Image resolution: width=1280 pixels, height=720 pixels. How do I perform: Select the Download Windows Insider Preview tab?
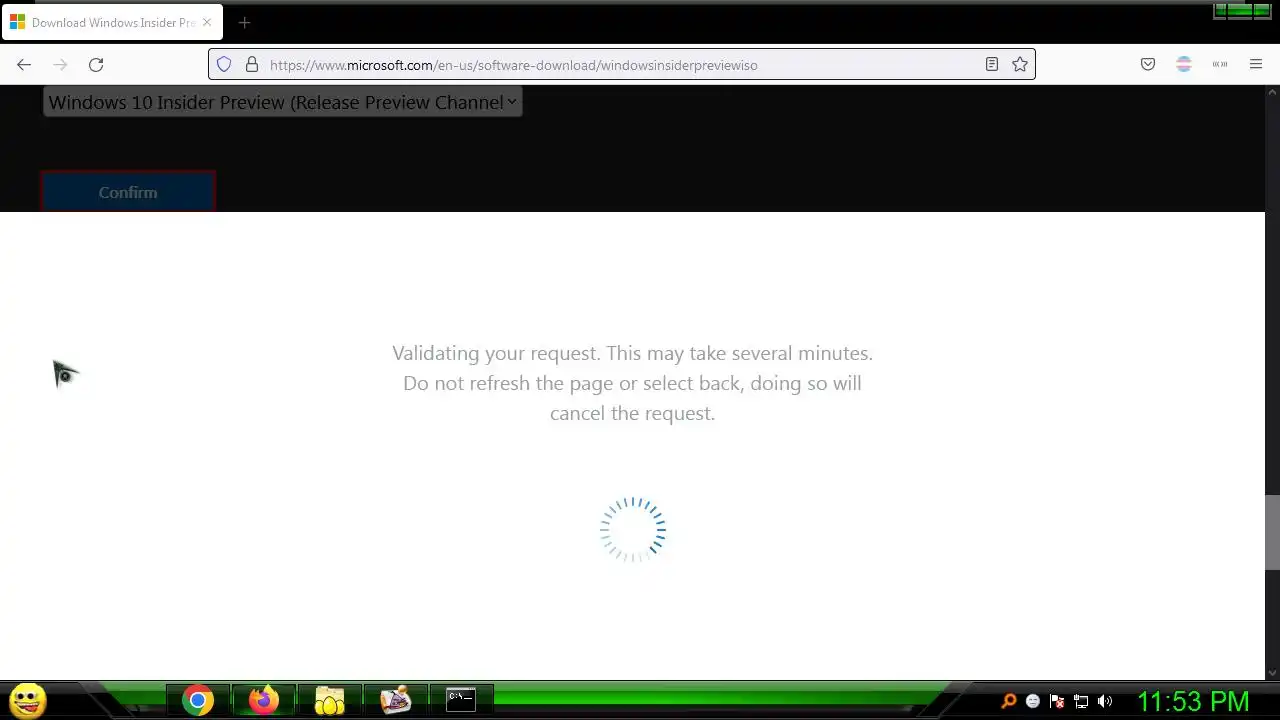pyautogui.click(x=112, y=22)
